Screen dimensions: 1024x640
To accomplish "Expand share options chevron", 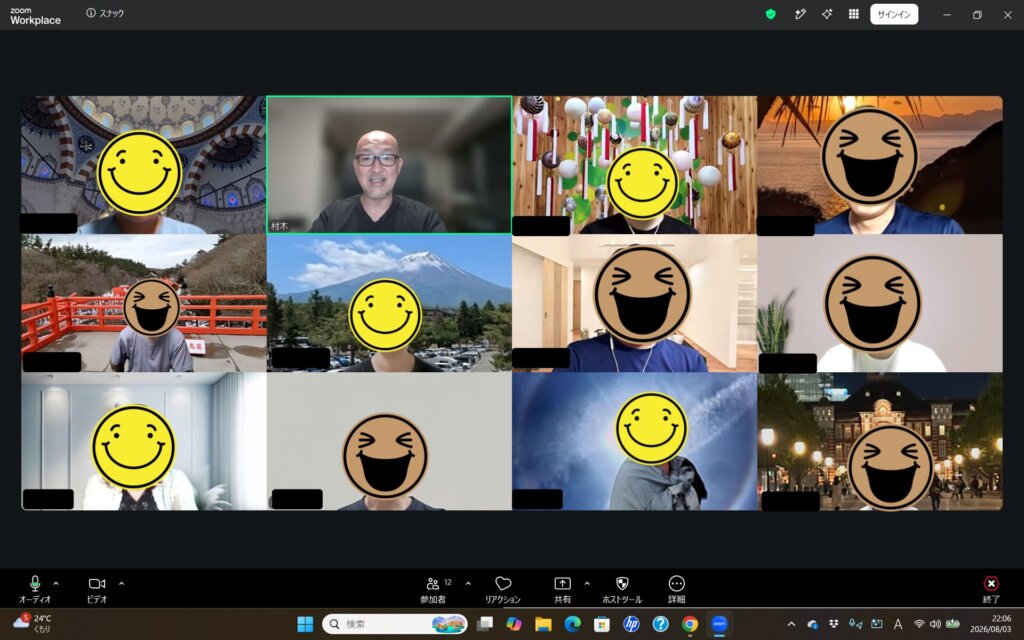I will tap(586, 583).
